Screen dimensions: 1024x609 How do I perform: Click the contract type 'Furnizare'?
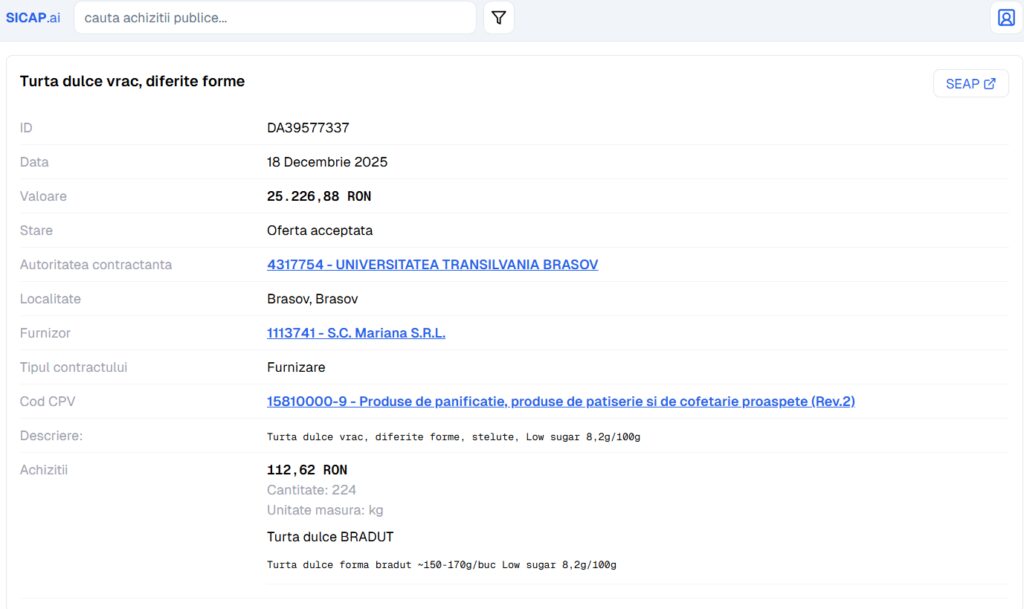tap(296, 367)
